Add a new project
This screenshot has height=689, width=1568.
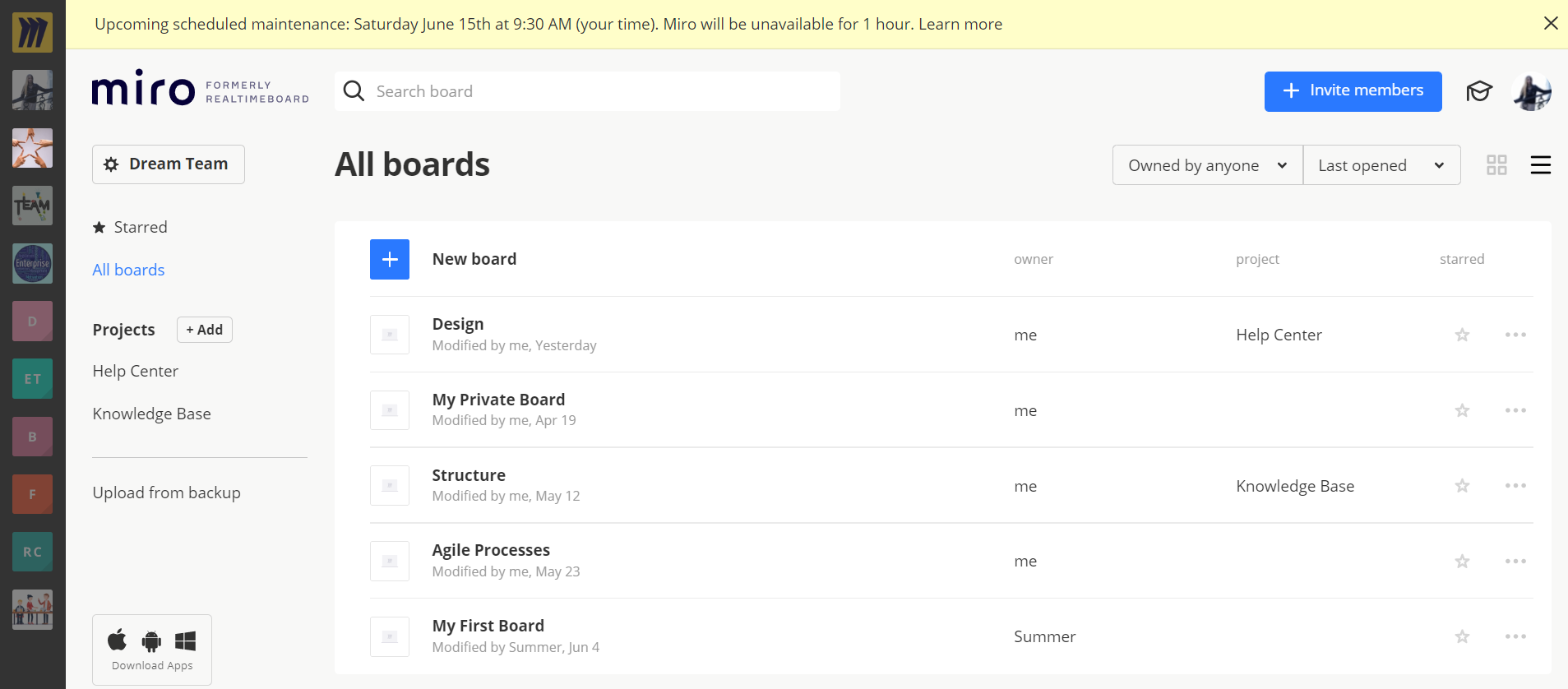205,330
